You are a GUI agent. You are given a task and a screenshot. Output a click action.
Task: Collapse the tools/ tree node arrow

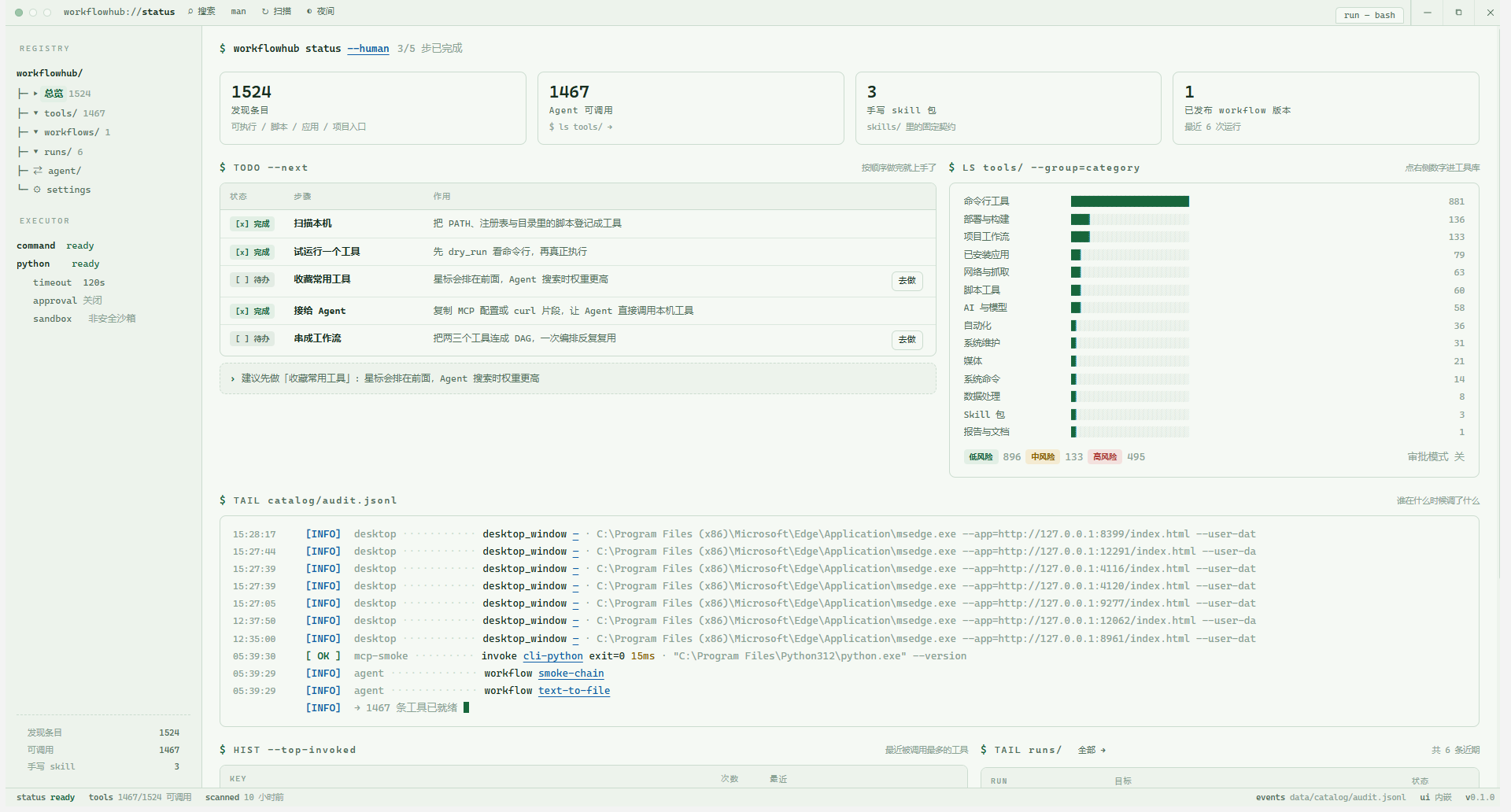(35, 113)
